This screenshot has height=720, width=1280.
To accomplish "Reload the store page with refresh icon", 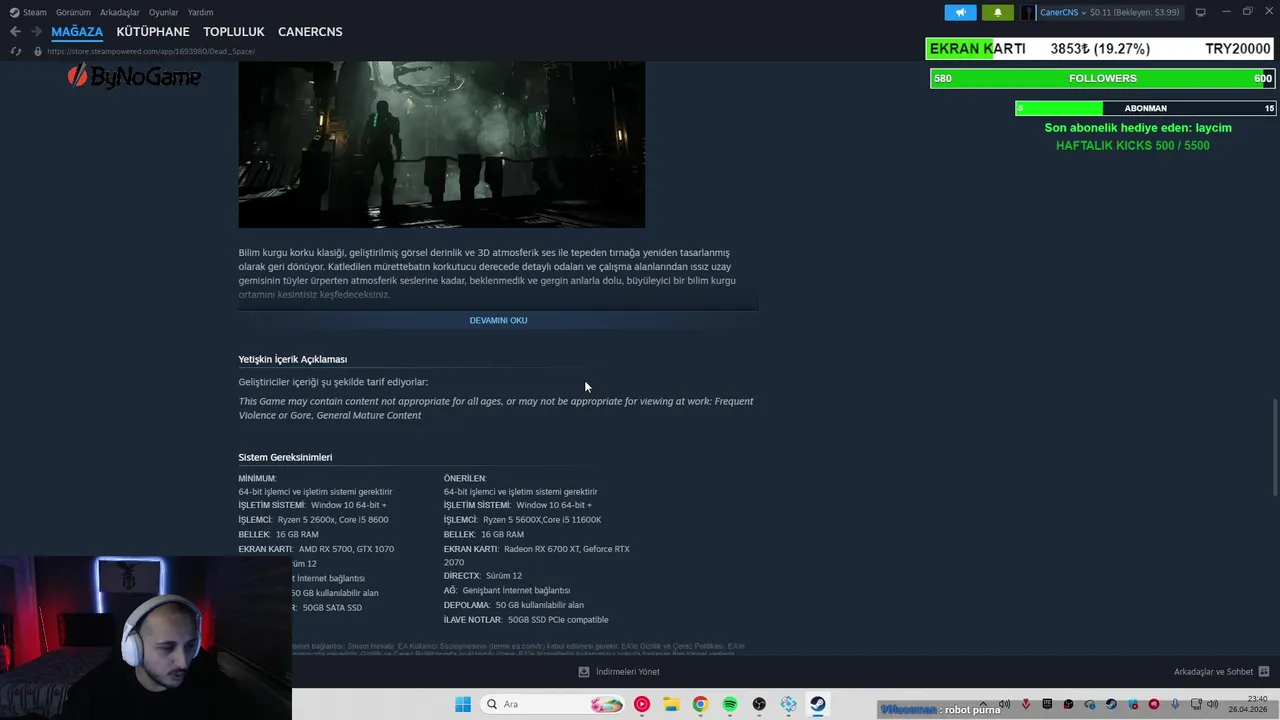I will tap(16, 51).
